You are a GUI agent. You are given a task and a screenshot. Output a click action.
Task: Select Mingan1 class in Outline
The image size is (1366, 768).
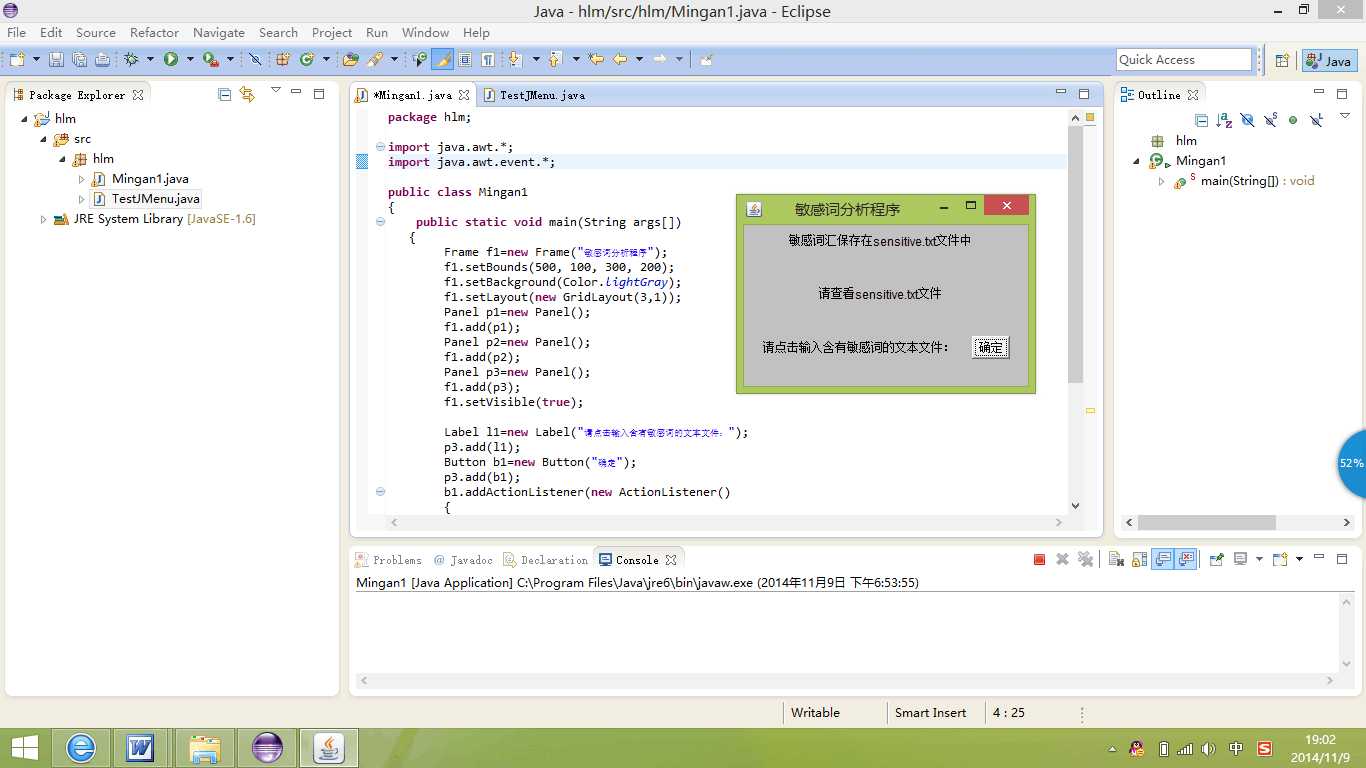[1200, 161]
